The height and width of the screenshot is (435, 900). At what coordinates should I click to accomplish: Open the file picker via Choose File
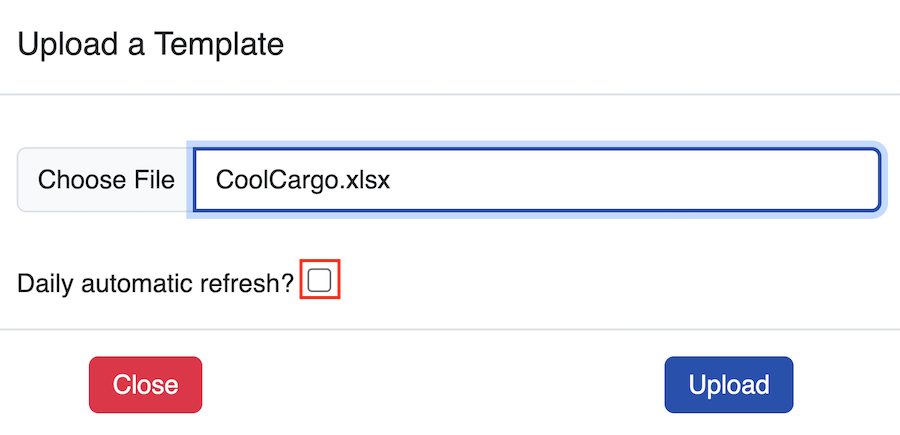point(105,180)
